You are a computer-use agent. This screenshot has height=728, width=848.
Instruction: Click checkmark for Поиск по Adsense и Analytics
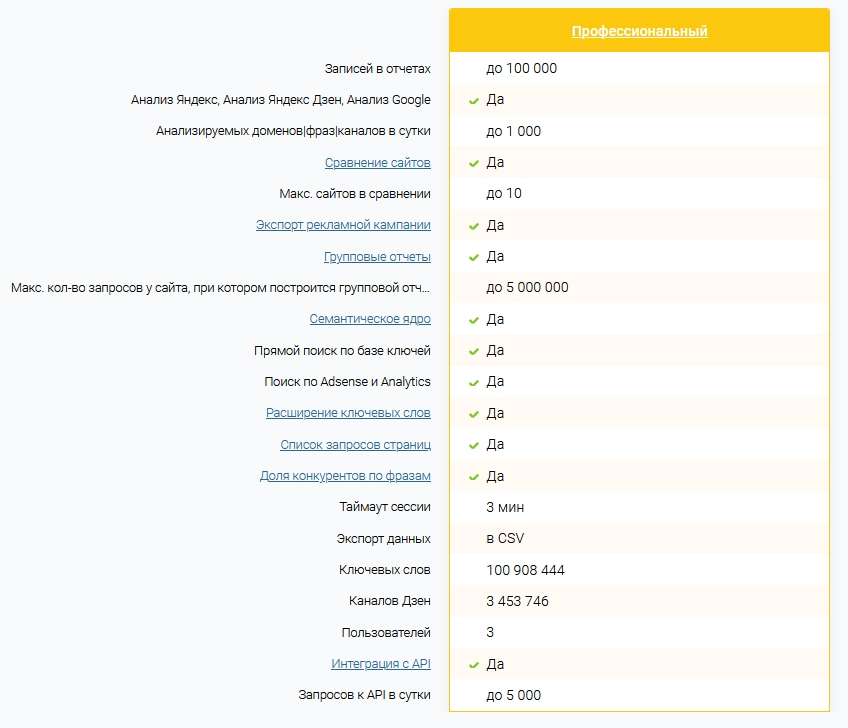pos(474,382)
